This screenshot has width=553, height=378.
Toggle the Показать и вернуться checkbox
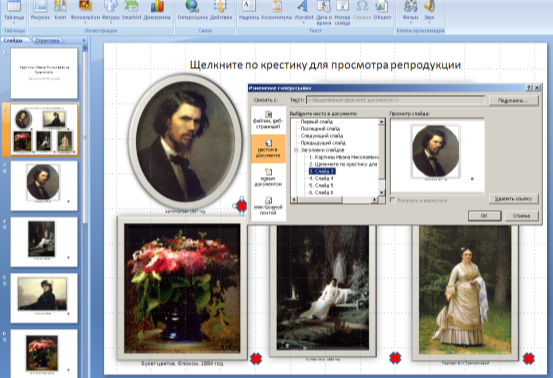click(x=393, y=200)
